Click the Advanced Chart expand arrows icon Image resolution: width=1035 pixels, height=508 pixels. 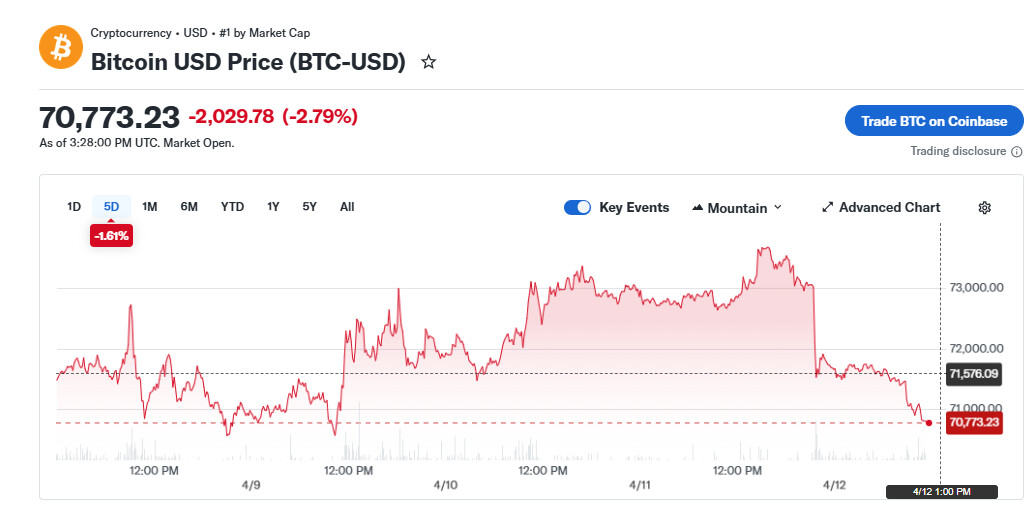point(827,208)
